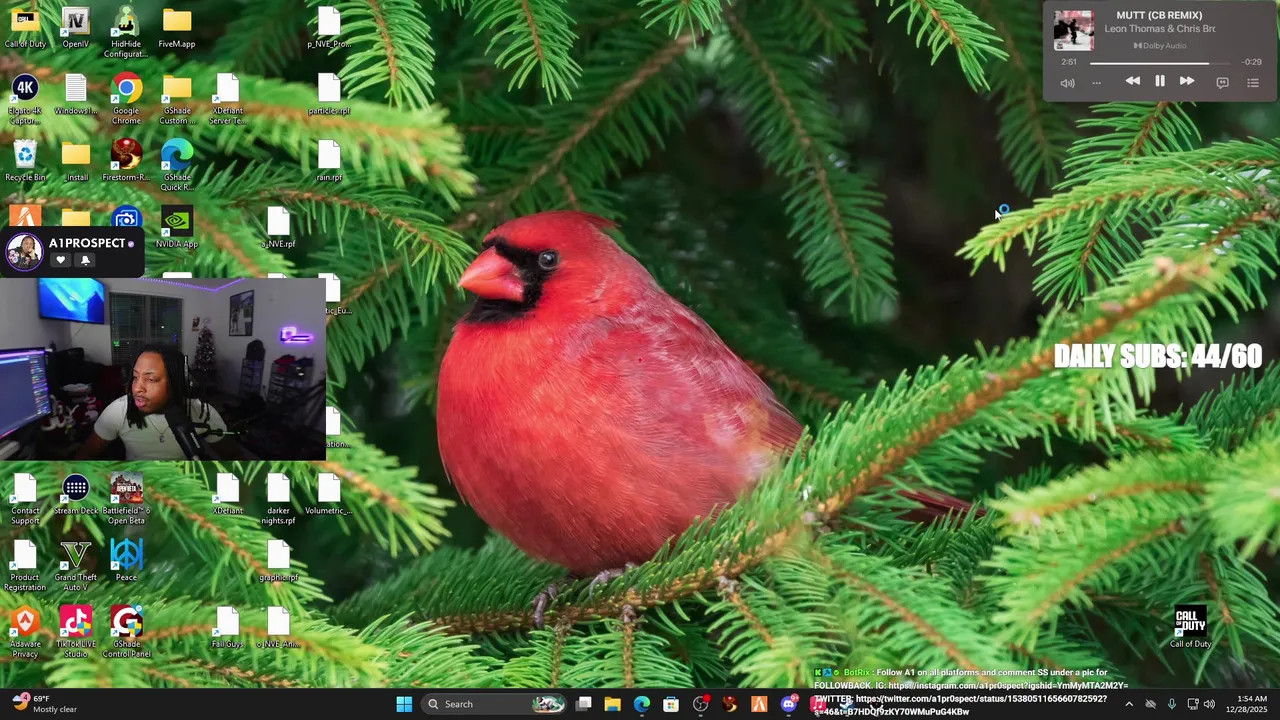Open GShade Control Panel shortcut

[x=126, y=632]
